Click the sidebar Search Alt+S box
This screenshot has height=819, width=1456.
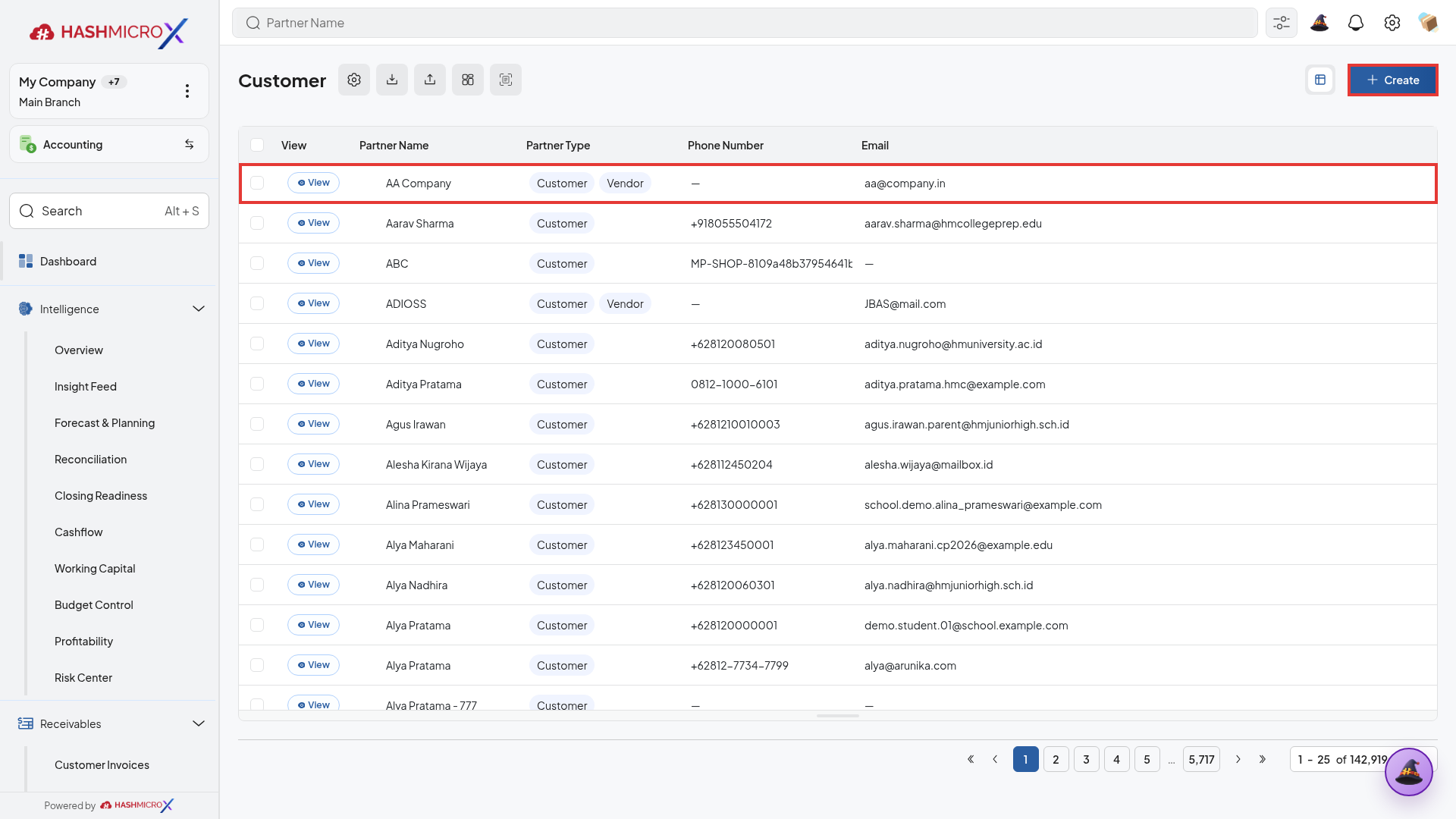(x=109, y=211)
